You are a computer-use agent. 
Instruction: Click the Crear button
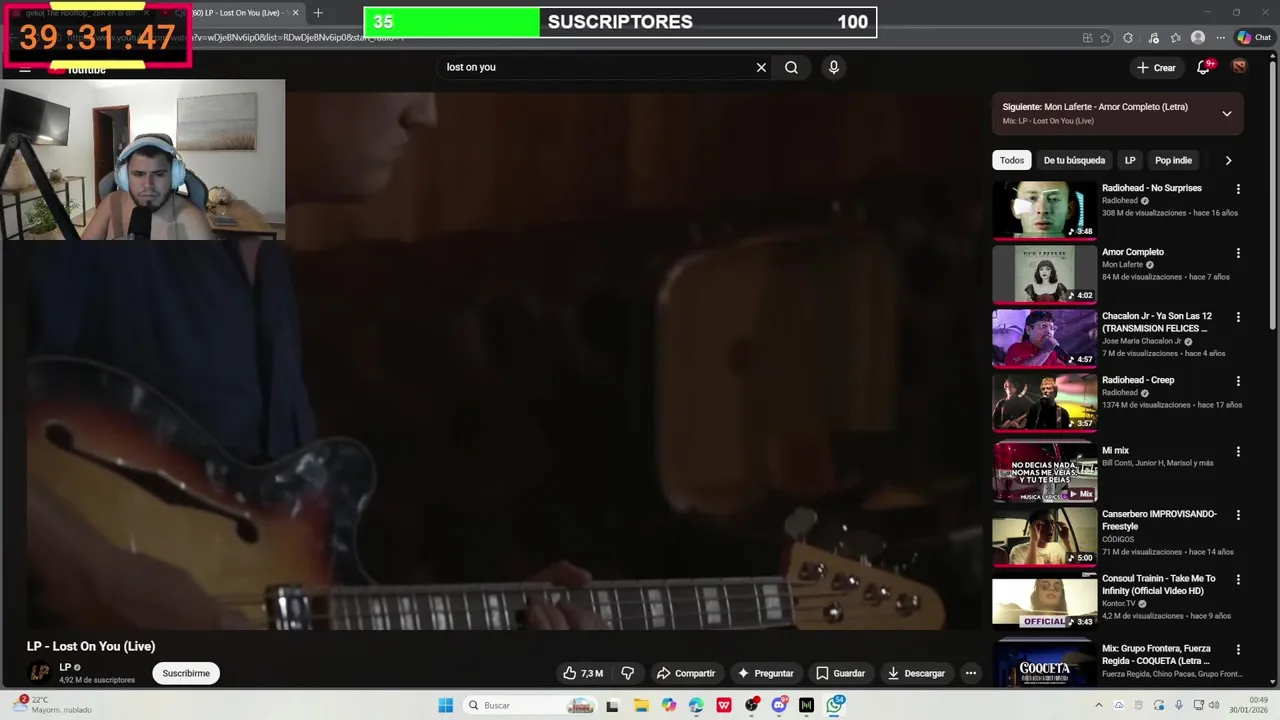[1156, 67]
